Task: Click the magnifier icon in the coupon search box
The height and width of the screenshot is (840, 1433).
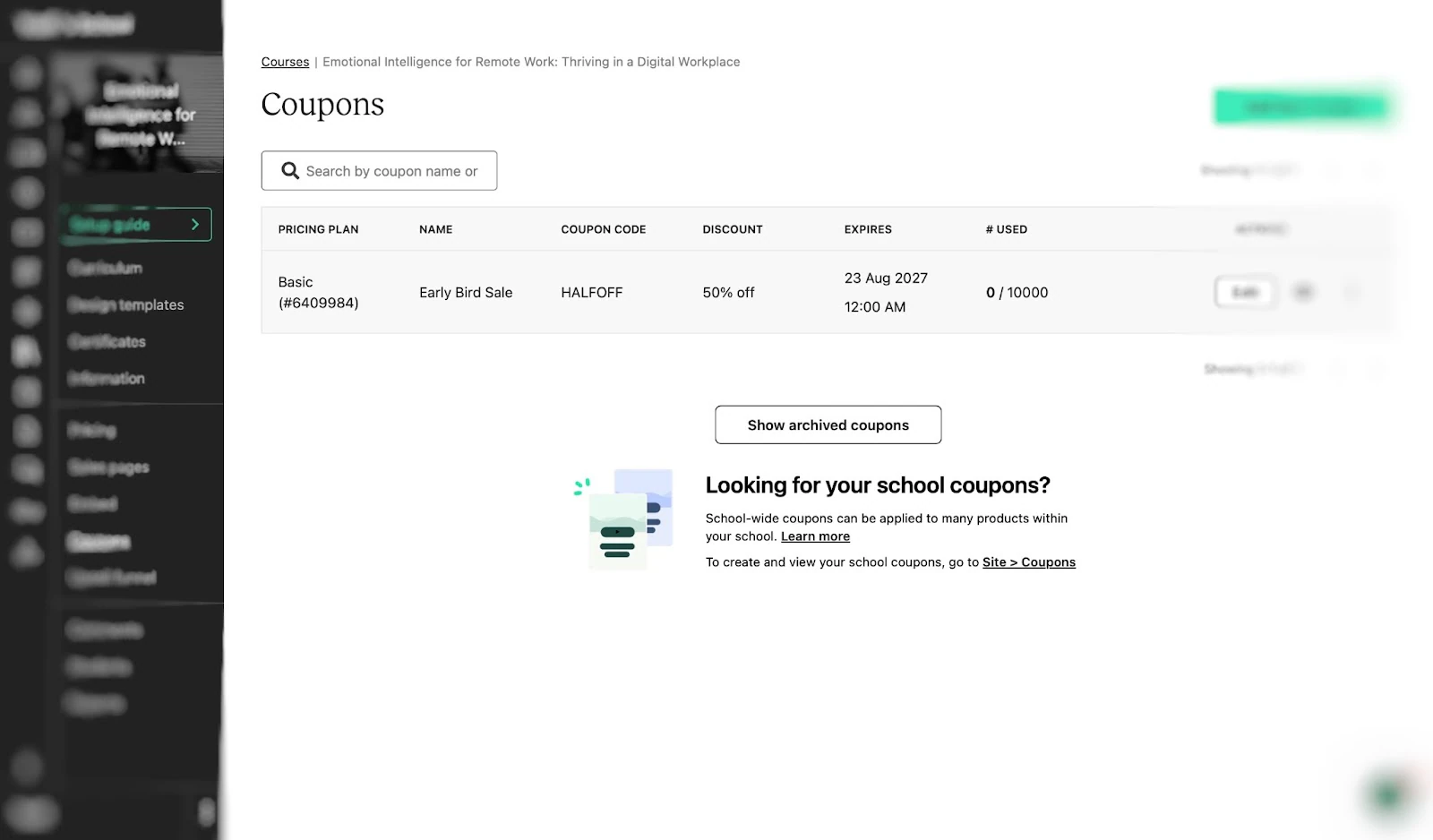Action: (290, 170)
